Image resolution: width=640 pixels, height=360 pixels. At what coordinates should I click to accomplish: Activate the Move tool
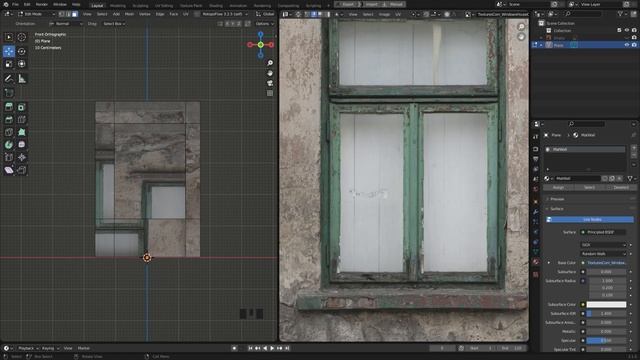9,51
